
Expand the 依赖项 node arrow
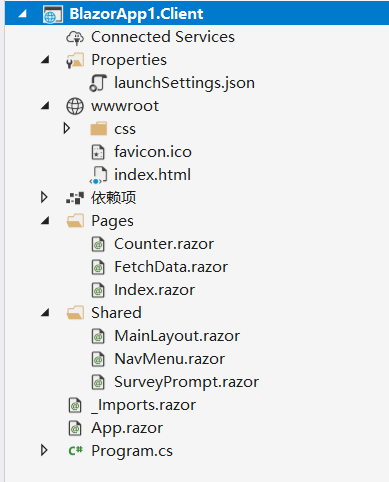coord(44,197)
